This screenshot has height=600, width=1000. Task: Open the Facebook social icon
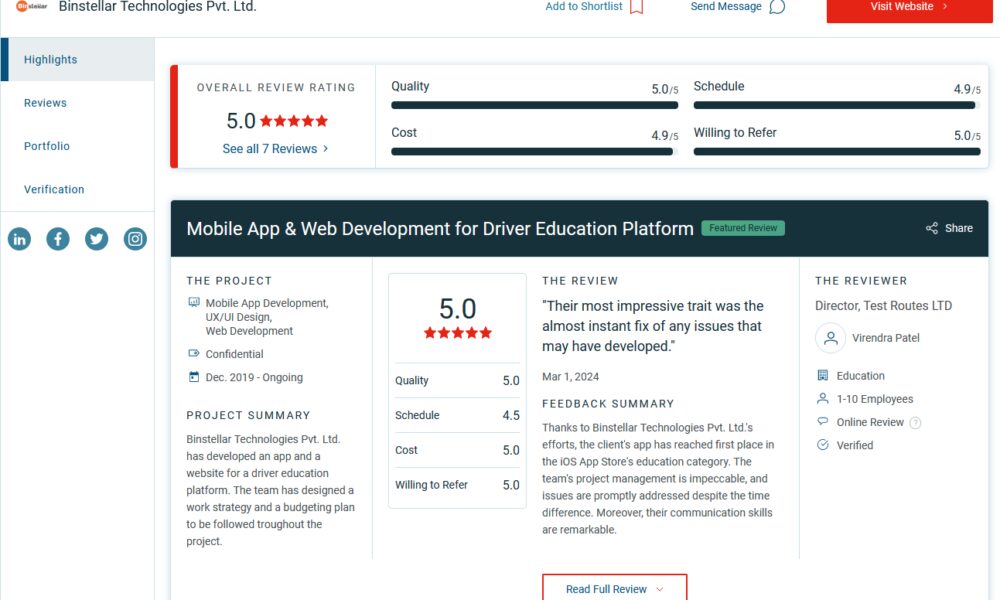[x=58, y=239]
